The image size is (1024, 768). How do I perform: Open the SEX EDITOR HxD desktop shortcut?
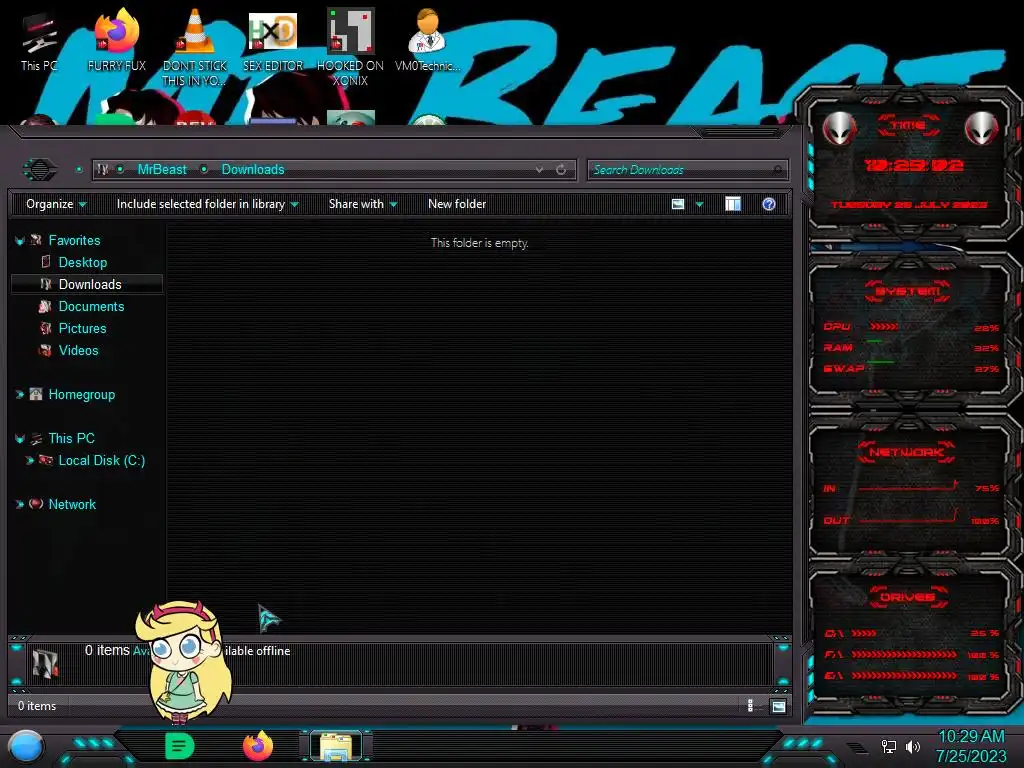(273, 43)
